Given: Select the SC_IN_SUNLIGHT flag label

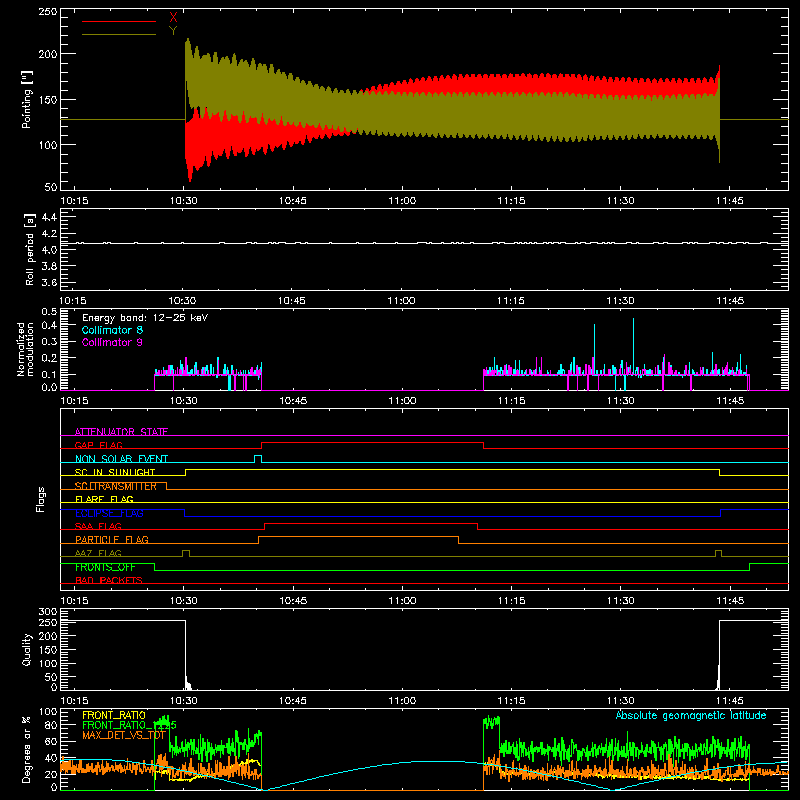Looking at the screenshot, I should (x=115, y=472).
